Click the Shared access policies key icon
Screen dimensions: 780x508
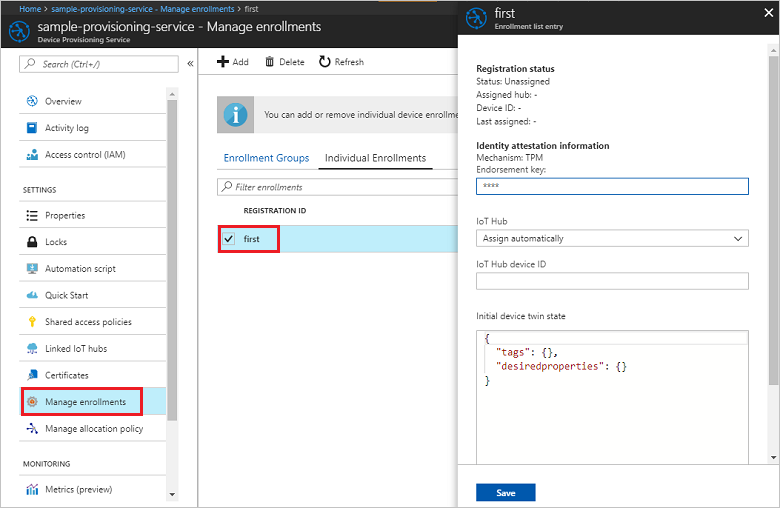tap(32, 322)
